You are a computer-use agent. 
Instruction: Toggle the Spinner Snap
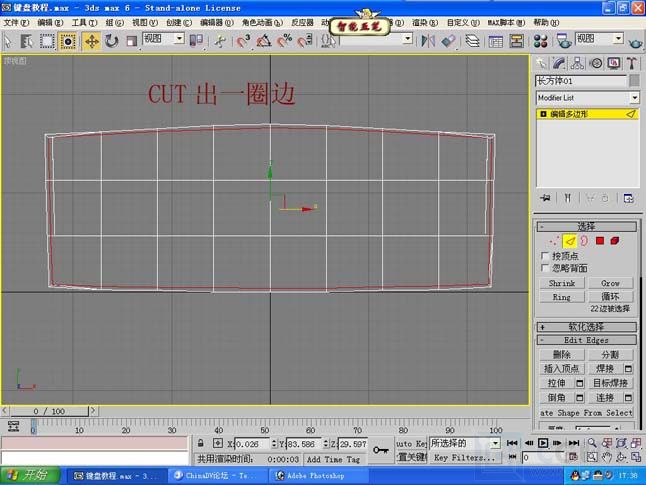click(x=305, y=41)
